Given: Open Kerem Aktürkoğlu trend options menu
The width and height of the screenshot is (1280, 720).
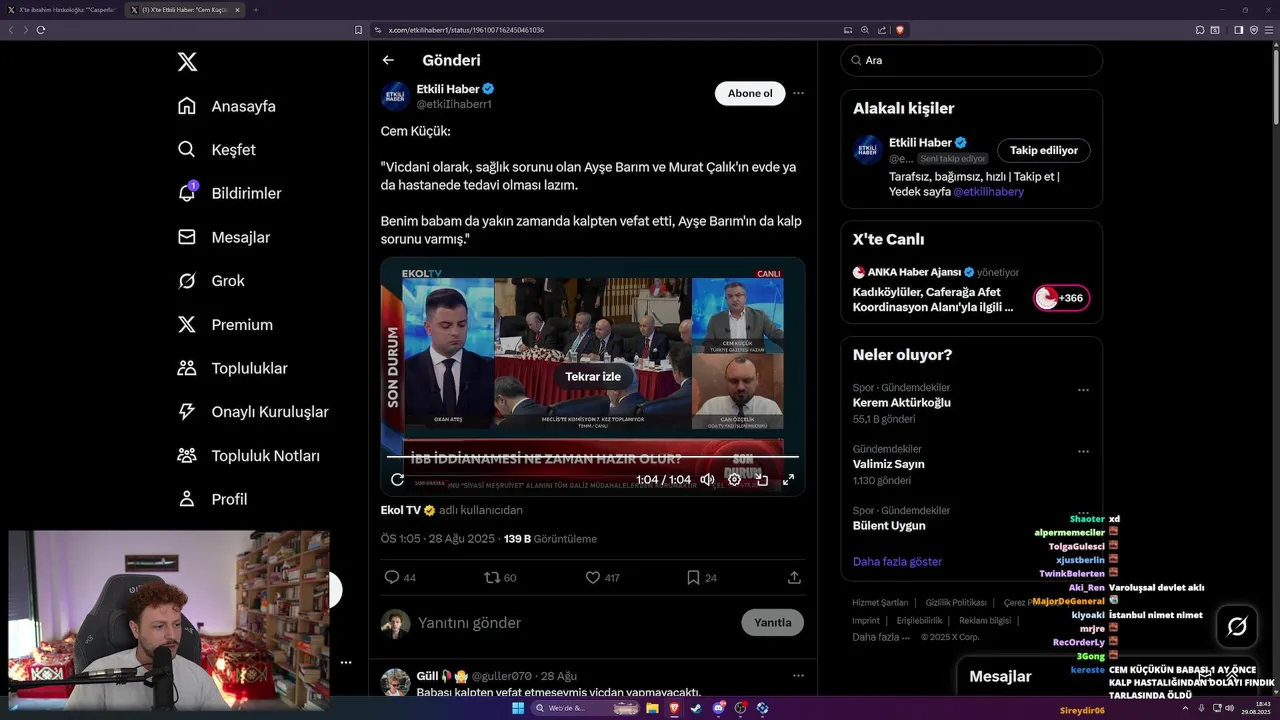Looking at the screenshot, I should click(1083, 390).
